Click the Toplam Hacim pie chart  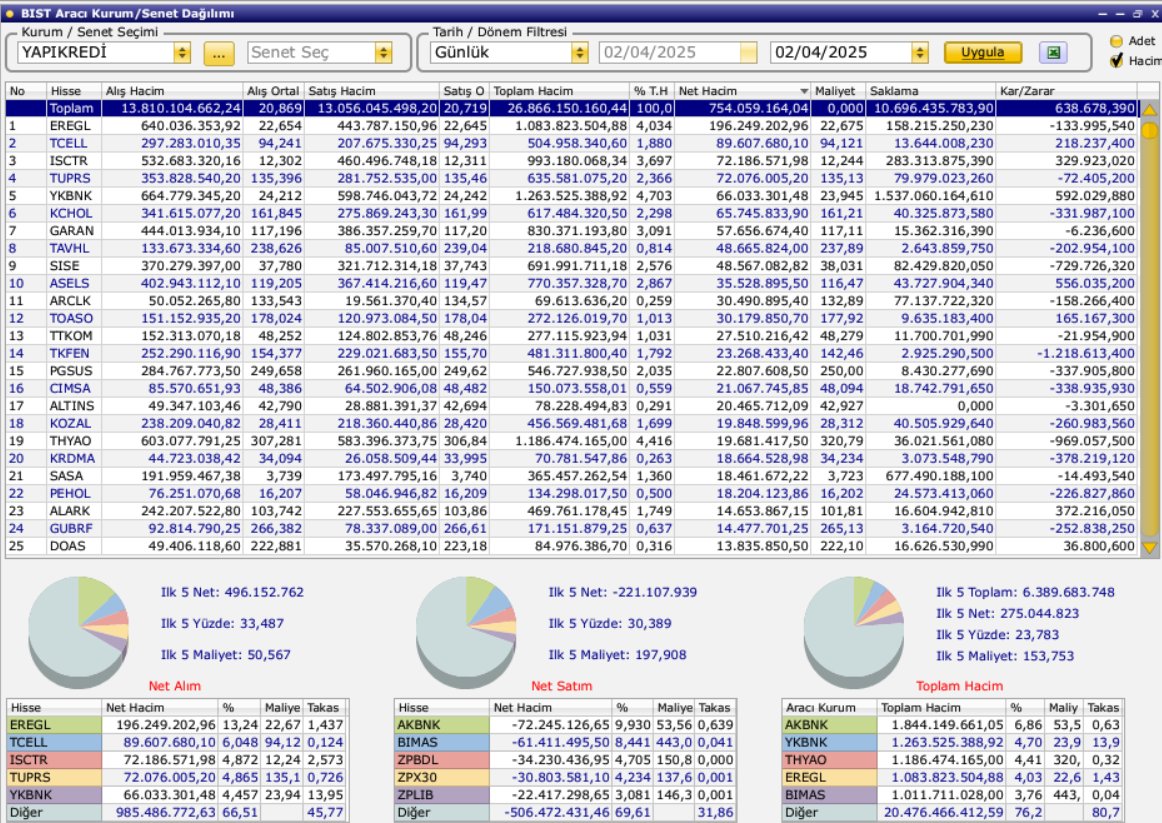(x=854, y=632)
